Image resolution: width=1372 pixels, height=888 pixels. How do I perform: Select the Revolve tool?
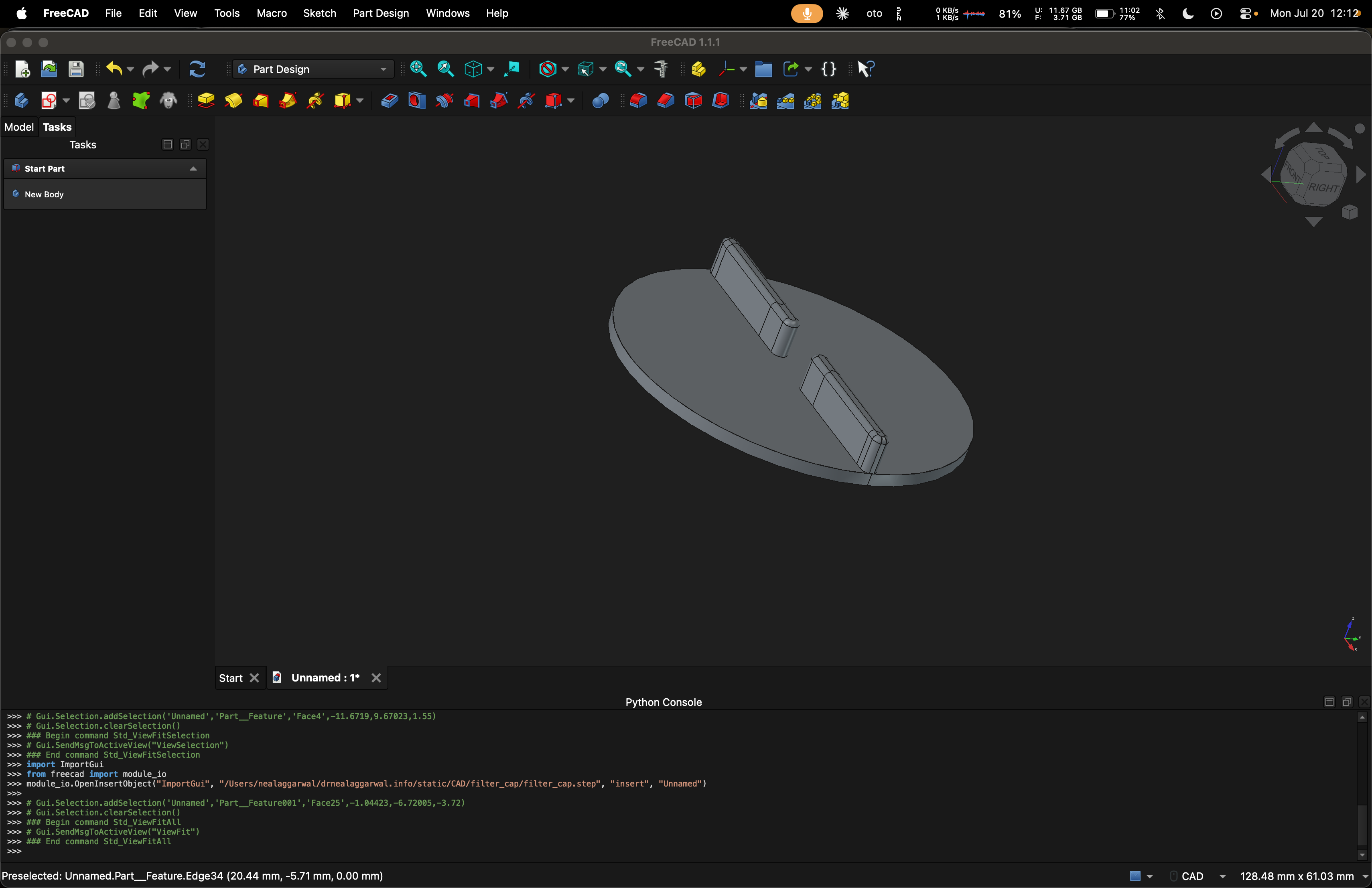click(233, 101)
